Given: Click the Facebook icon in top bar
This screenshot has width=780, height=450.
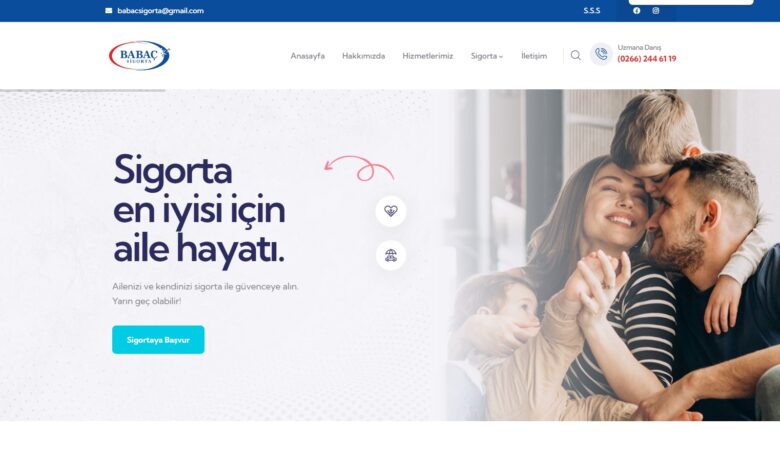Looking at the screenshot, I should (x=637, y=10).
